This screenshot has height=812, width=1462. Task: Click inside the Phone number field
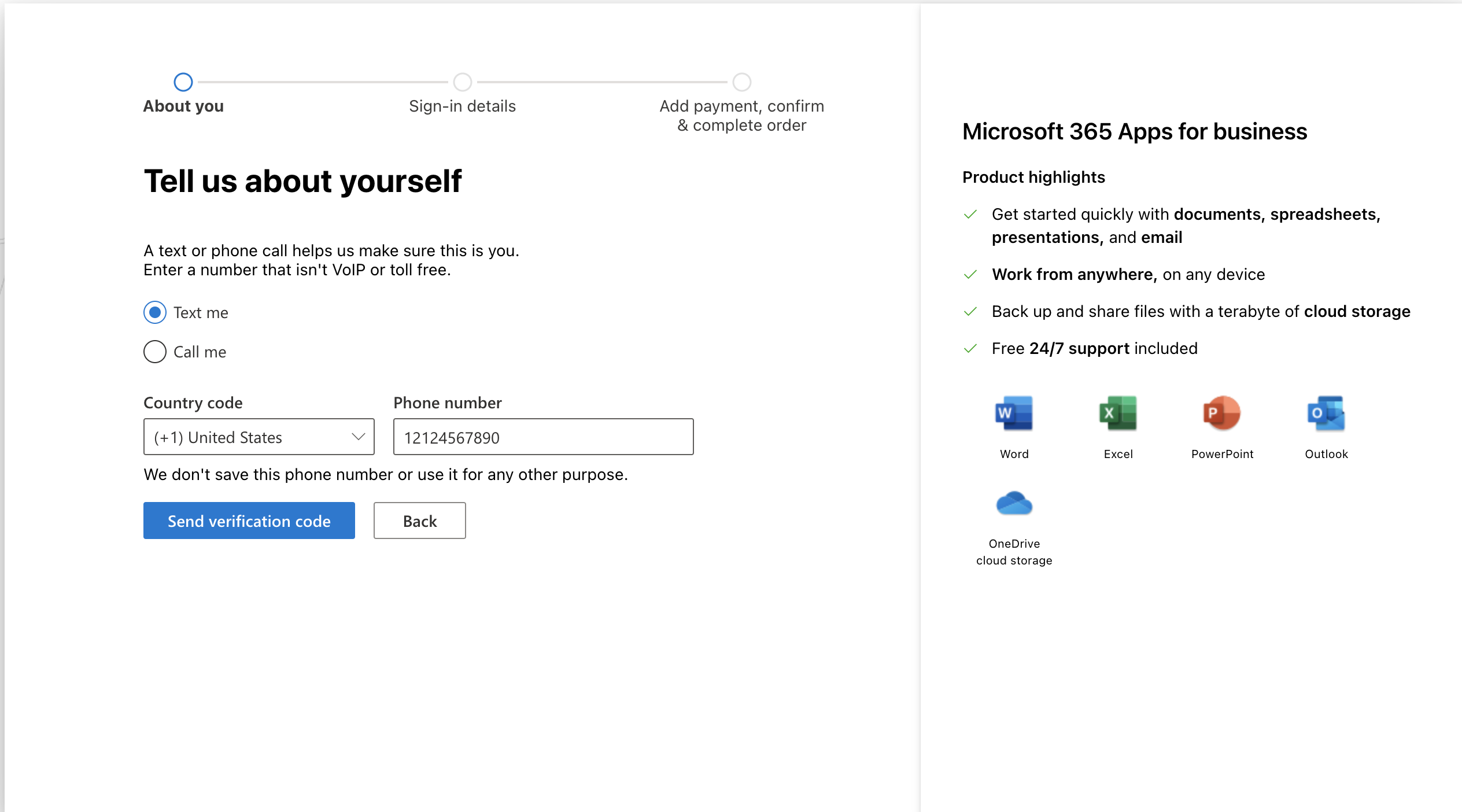coord(542,437)
